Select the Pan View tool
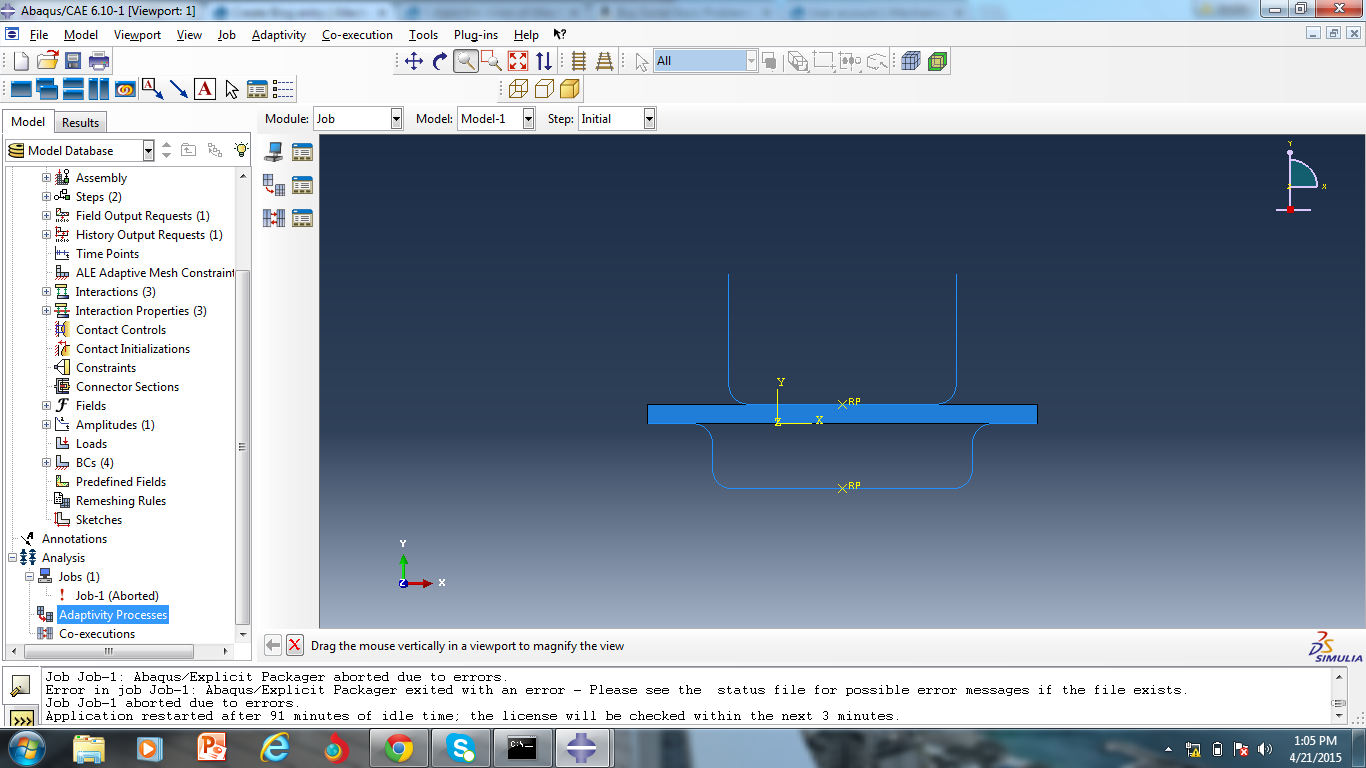Image resolution: width=1366 pixels, height=768 pixels. coord(414,61)
